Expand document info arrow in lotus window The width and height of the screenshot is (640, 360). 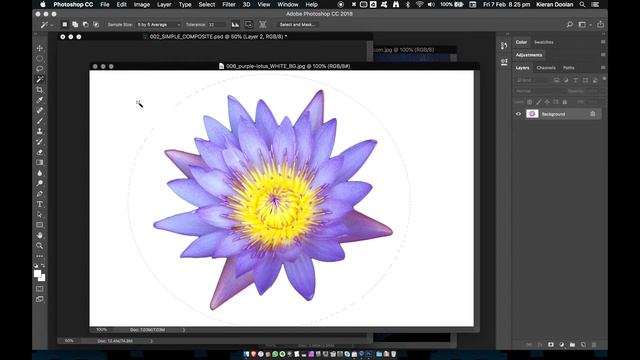click(x=183, y=329)
